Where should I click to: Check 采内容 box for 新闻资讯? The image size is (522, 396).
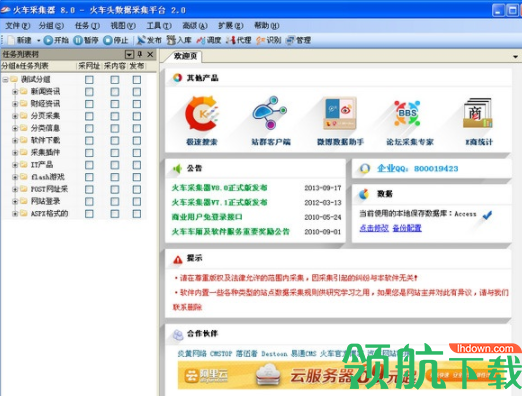pyautogui.click(x=115, y=92)
